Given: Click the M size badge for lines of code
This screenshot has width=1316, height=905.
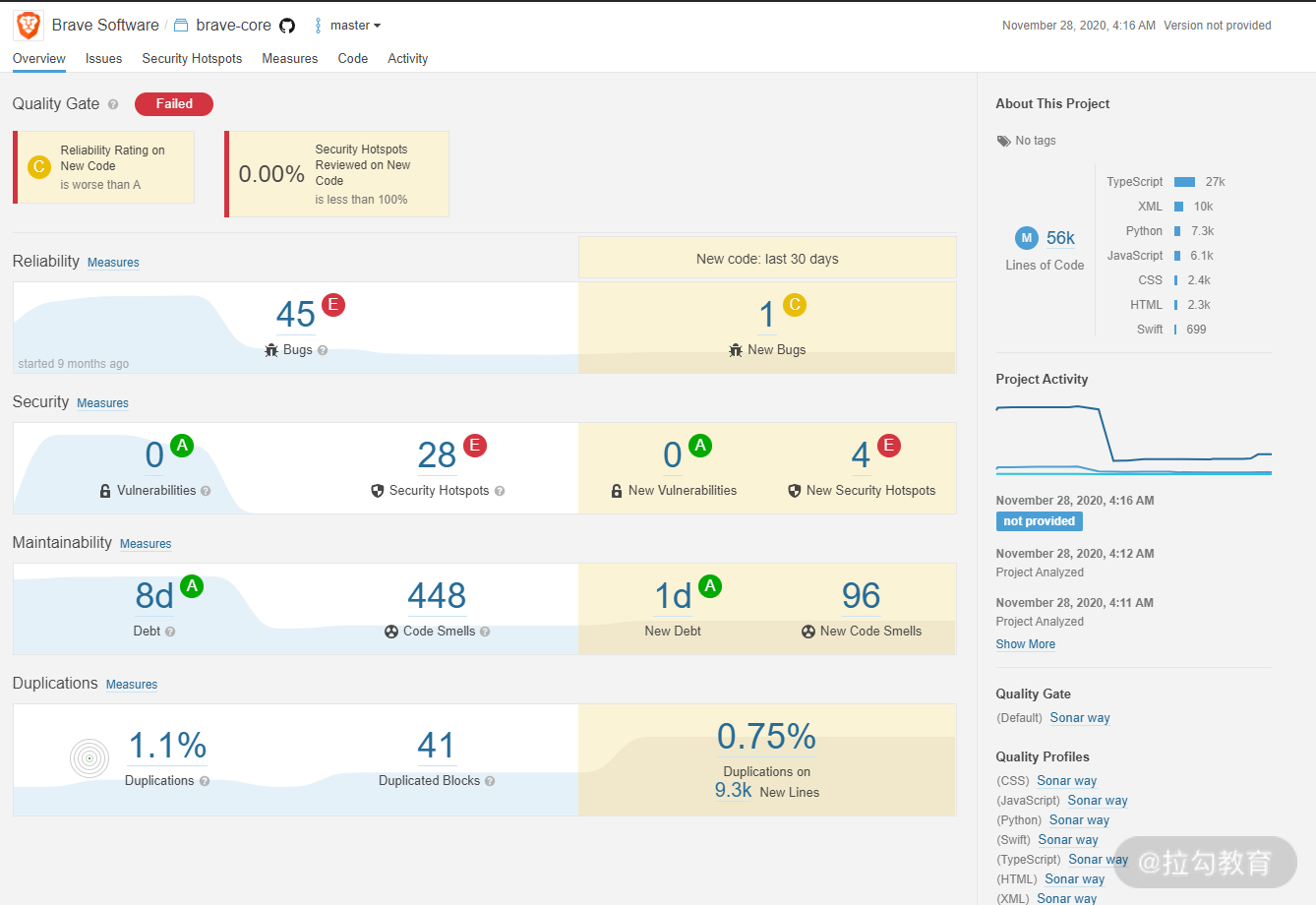Looking at the screenshot, I should point(1027,238).
